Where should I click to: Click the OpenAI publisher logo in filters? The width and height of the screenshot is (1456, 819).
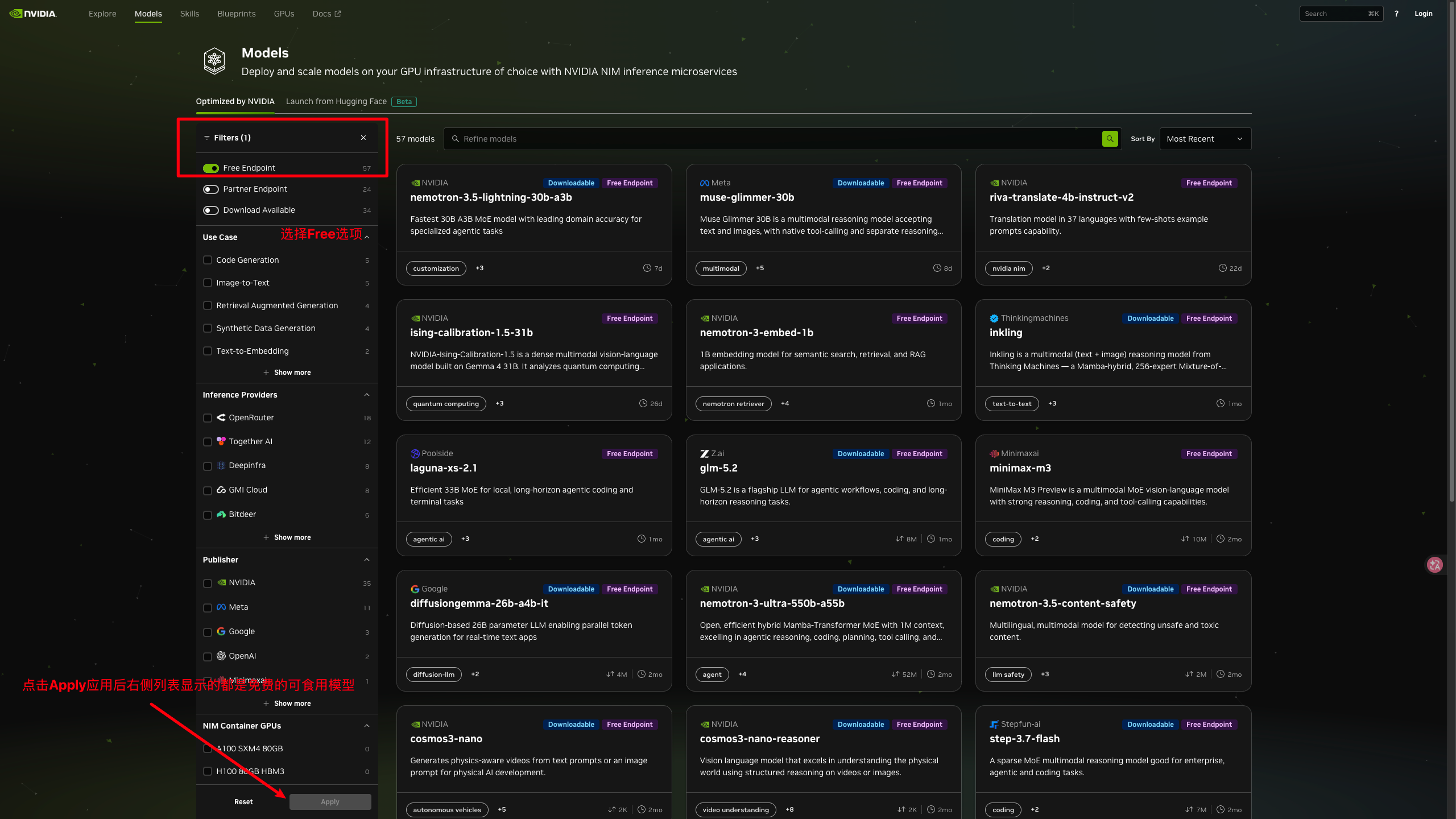(221, 656)
